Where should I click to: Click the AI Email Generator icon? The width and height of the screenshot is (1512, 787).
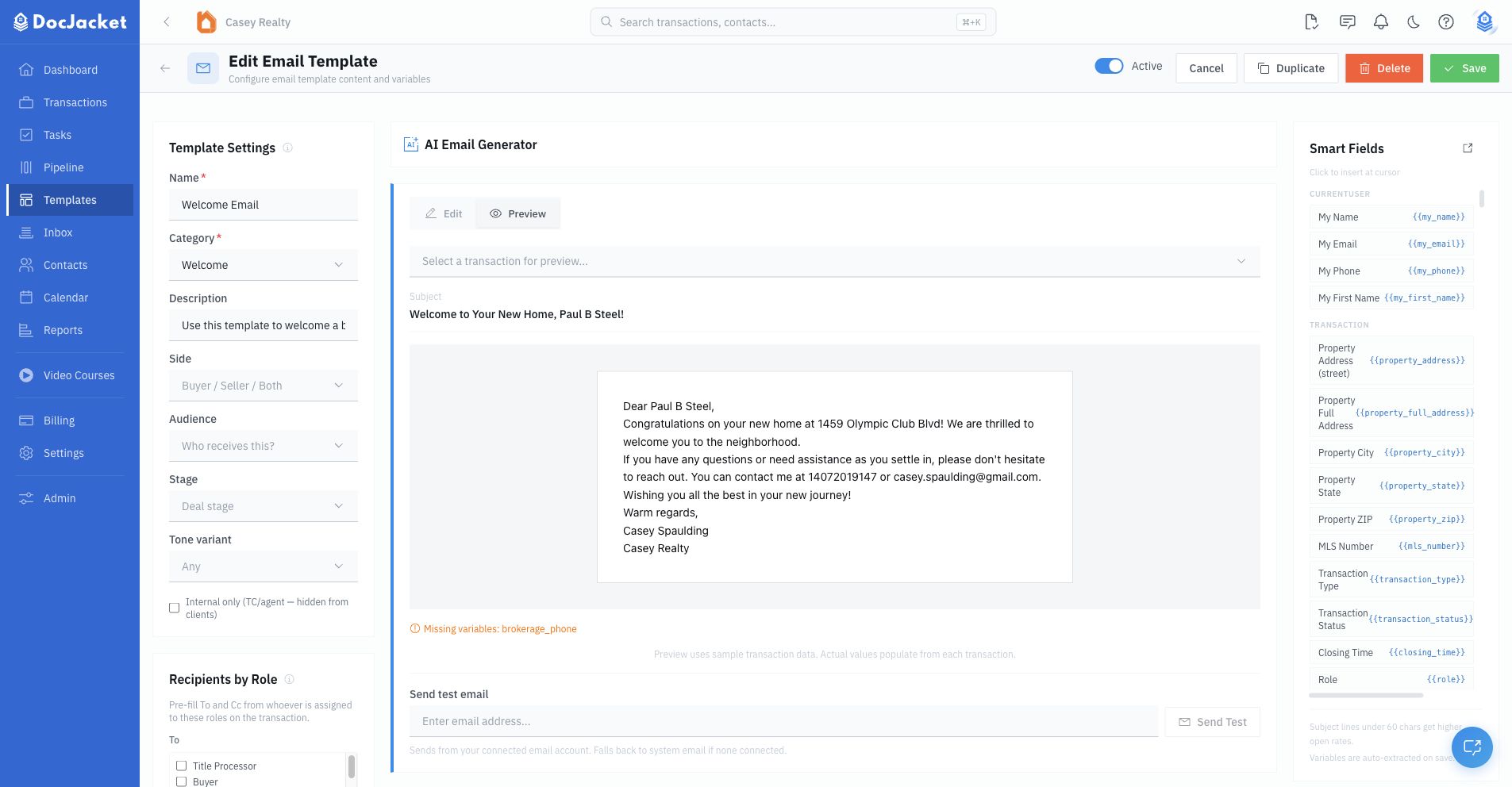[x=411, y=144]
